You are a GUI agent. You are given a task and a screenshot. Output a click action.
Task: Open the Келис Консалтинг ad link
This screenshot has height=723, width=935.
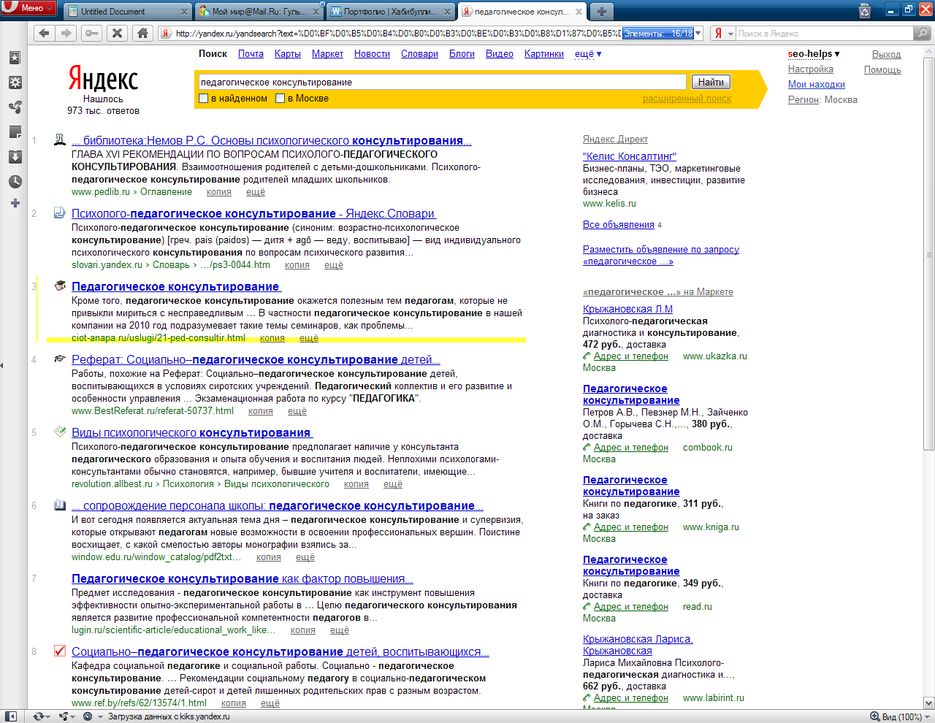(629, 156)
